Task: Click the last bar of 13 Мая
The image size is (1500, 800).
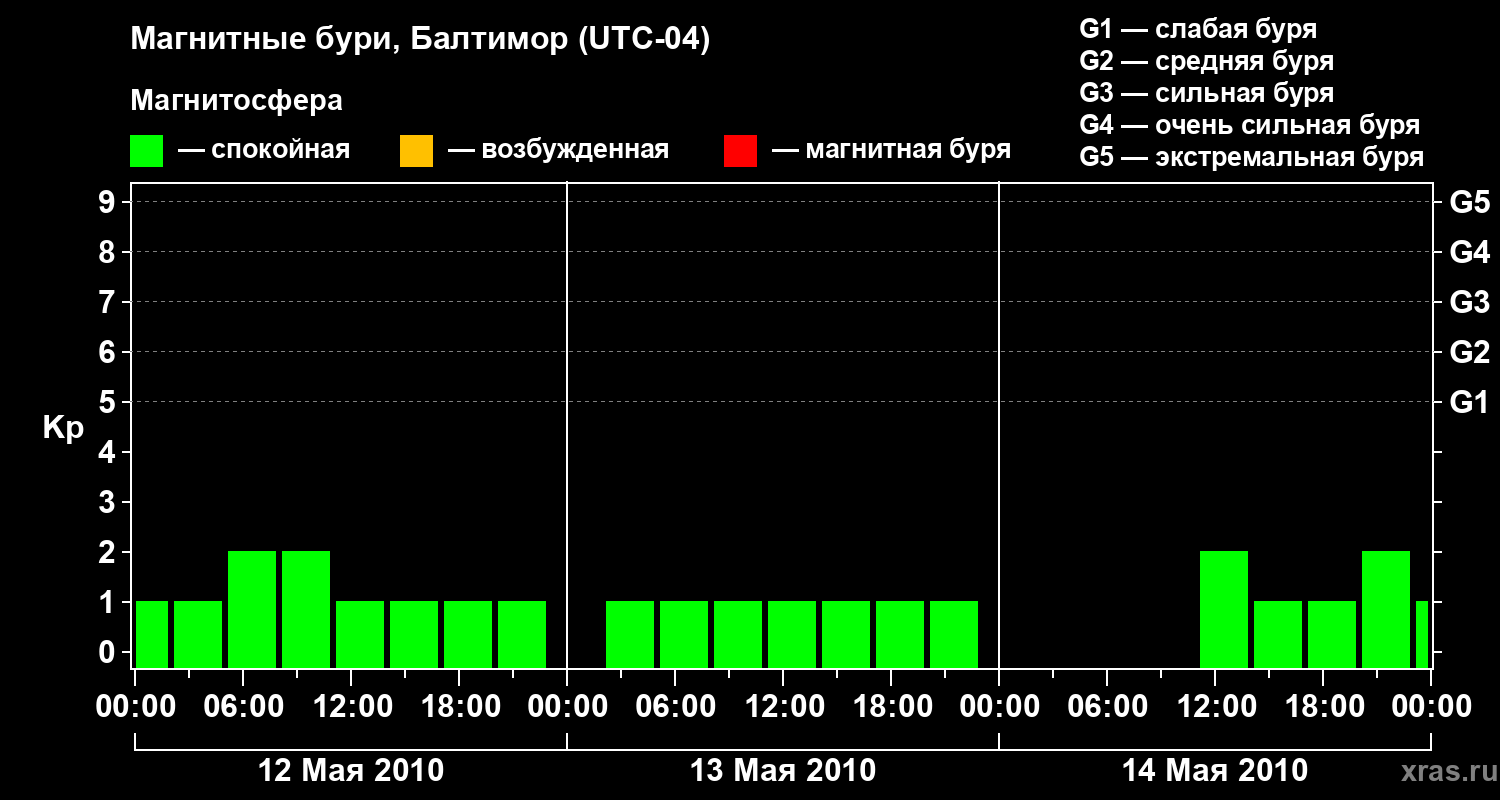Action: point(954,634)
